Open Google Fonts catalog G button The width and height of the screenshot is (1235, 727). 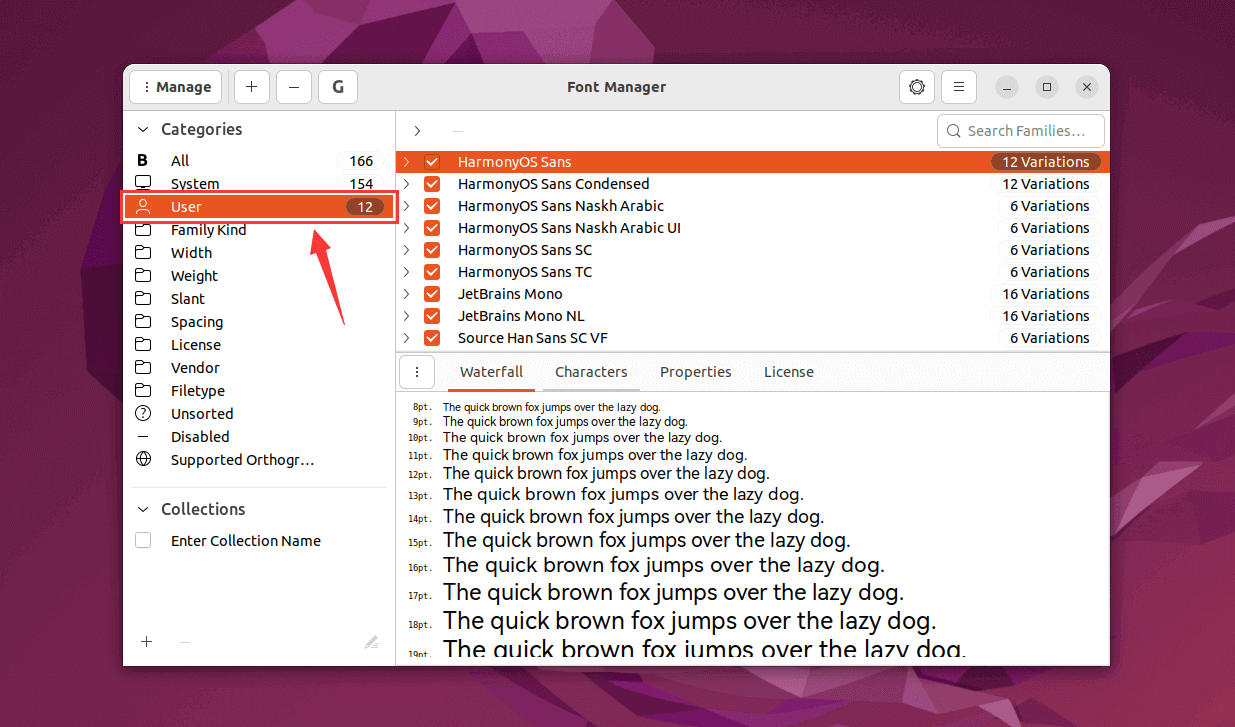(338, 87)
